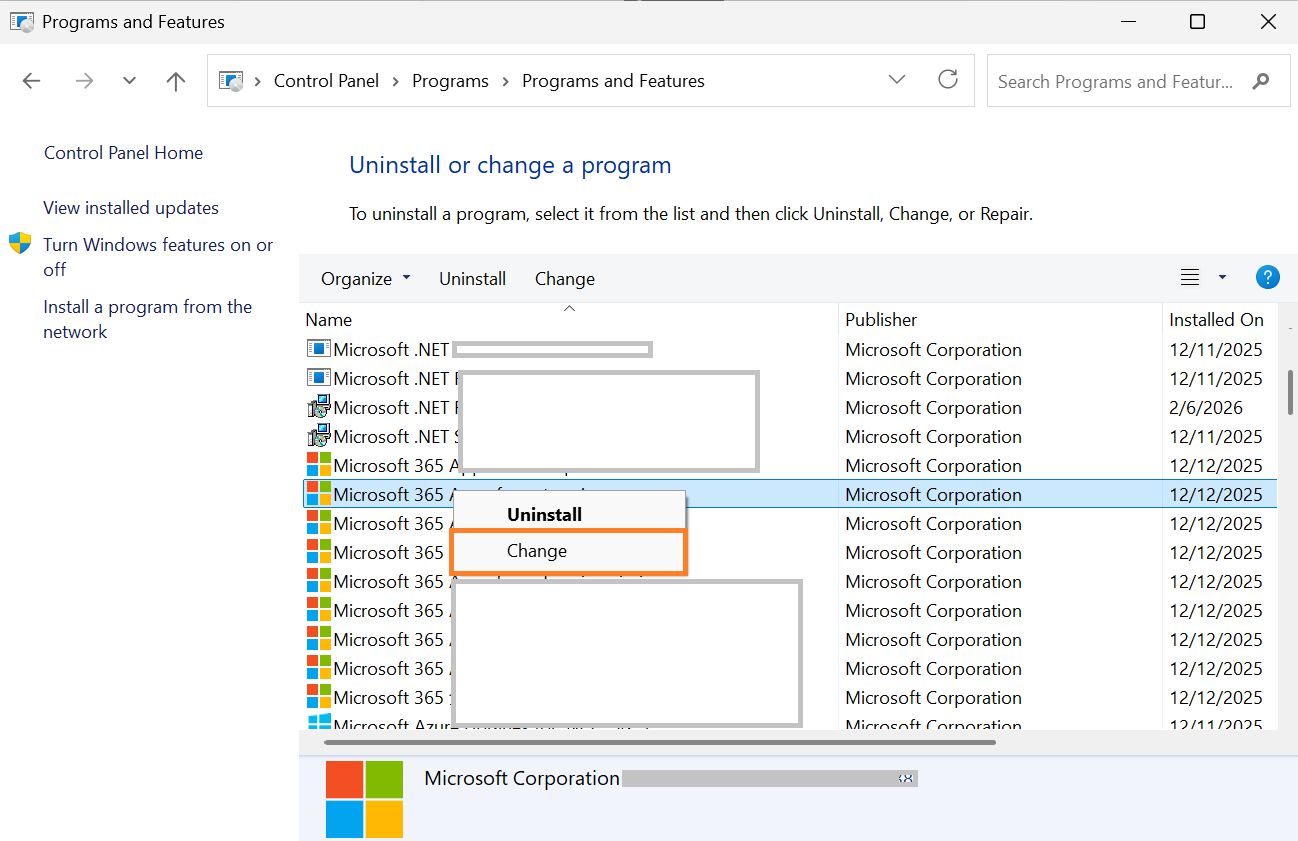
Task: Click the shield icon beside Turn Windows features
Action: point(20,243)
